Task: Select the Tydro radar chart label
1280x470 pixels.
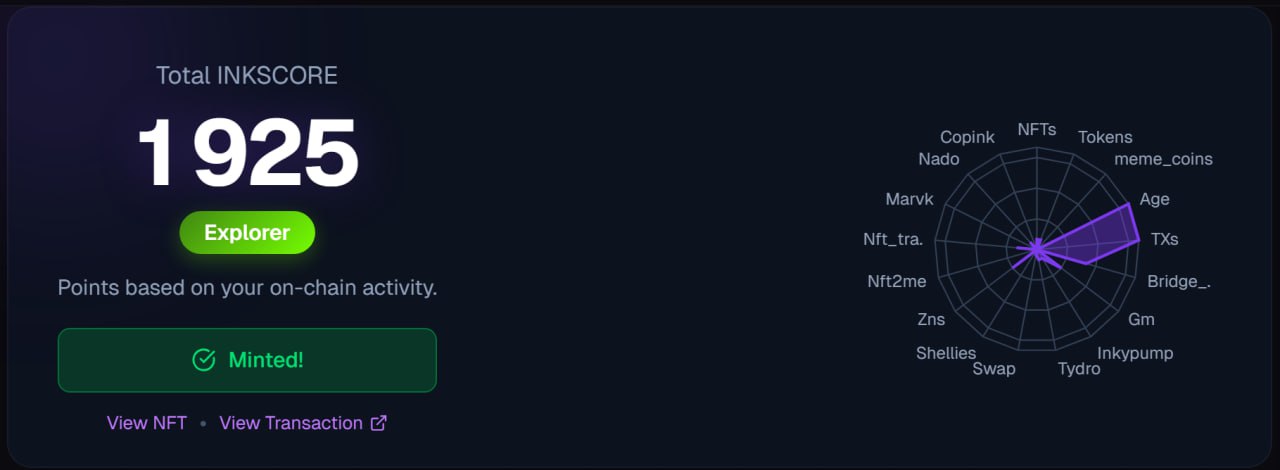Action: coord(1079,369)
